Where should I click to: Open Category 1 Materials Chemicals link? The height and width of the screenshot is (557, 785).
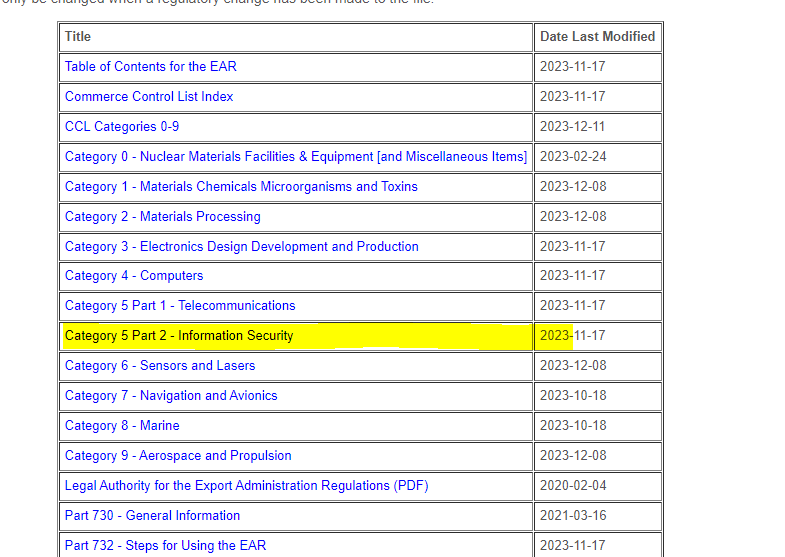(241, 187)
